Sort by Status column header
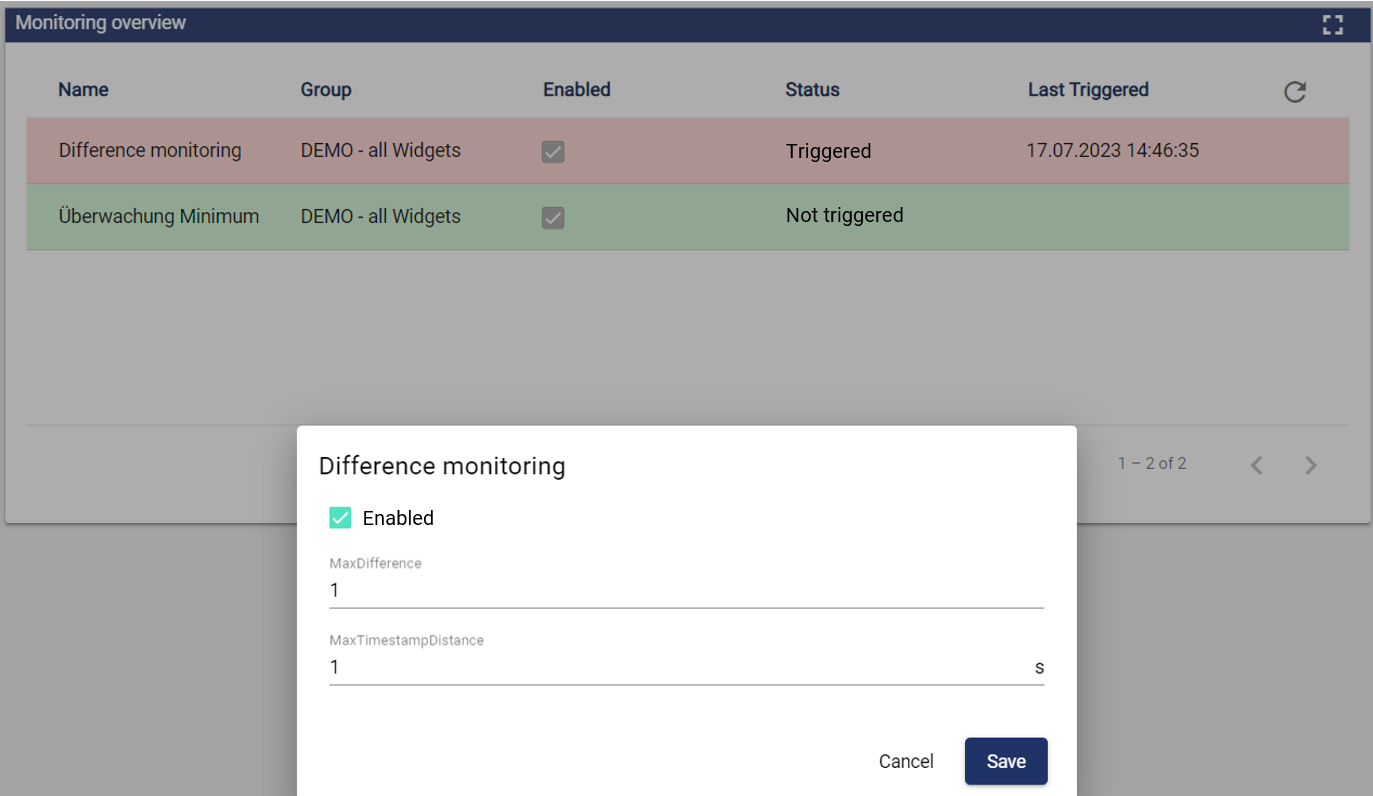The height and width of the screenshot is (796, 1373). click(812, 90)
